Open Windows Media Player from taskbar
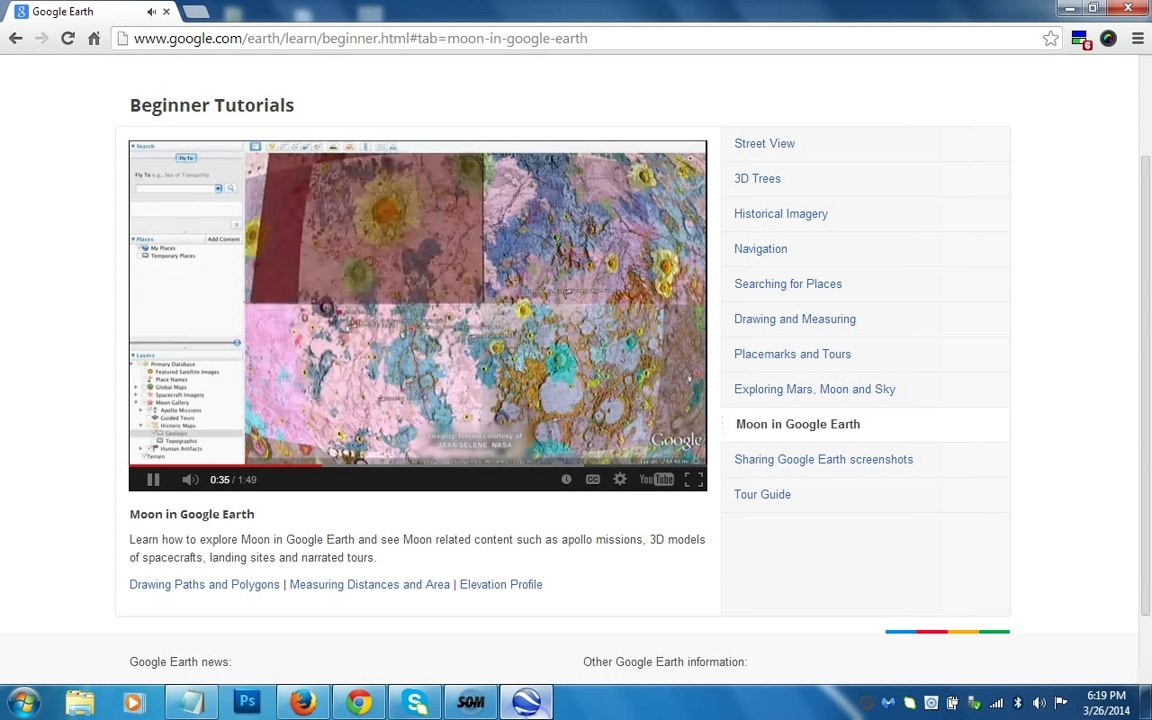The height and width of the screenshot is (720, 1152). click(134, 702)
